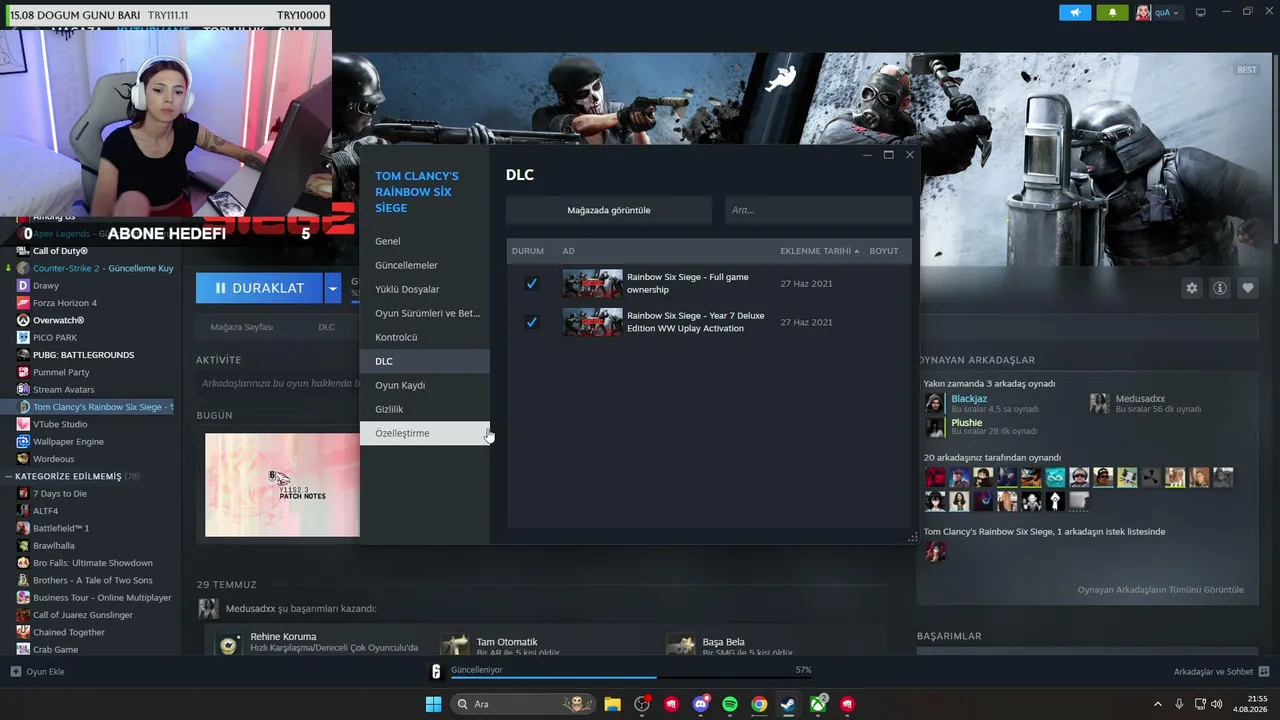Open the Genel settings tab
Image resolution: width=1280 pixels, height=720 pixels.
click(x=425, y=241)
